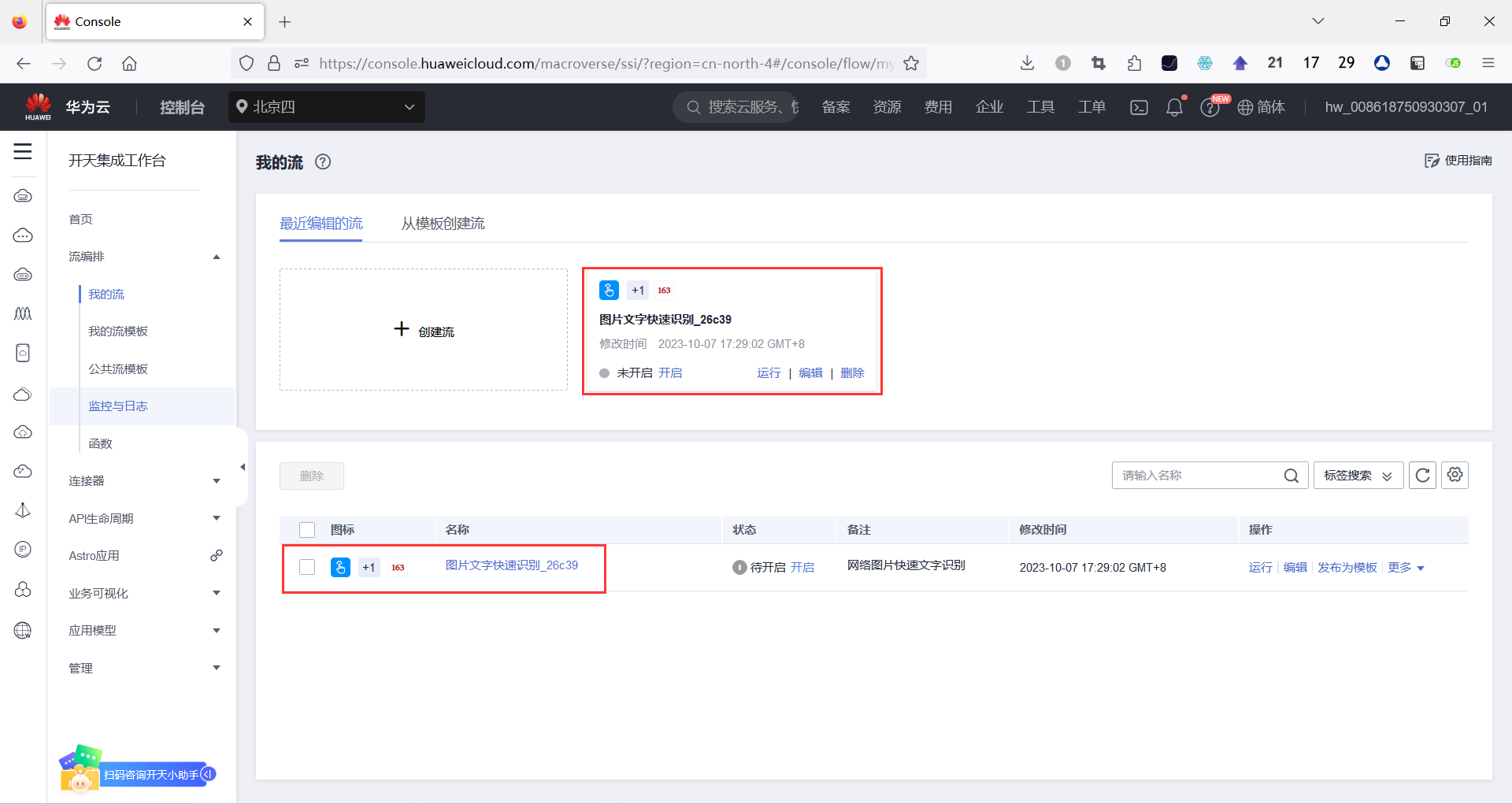Click the IP icon in left rail
Viewport: 1512px width, 804px height.
tap(23, 549)
